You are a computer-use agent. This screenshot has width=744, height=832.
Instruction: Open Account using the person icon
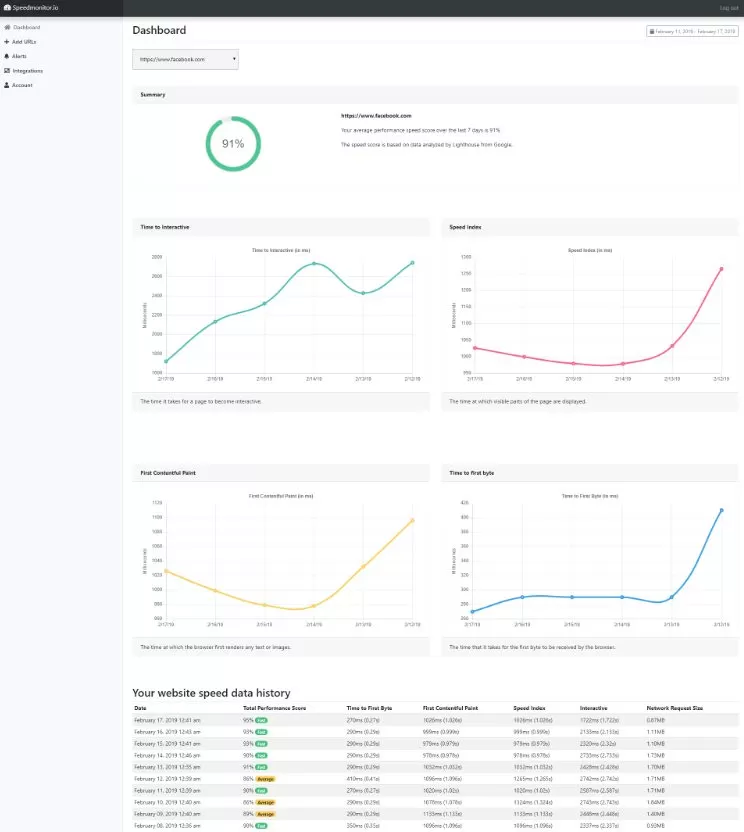pos(6,84)
